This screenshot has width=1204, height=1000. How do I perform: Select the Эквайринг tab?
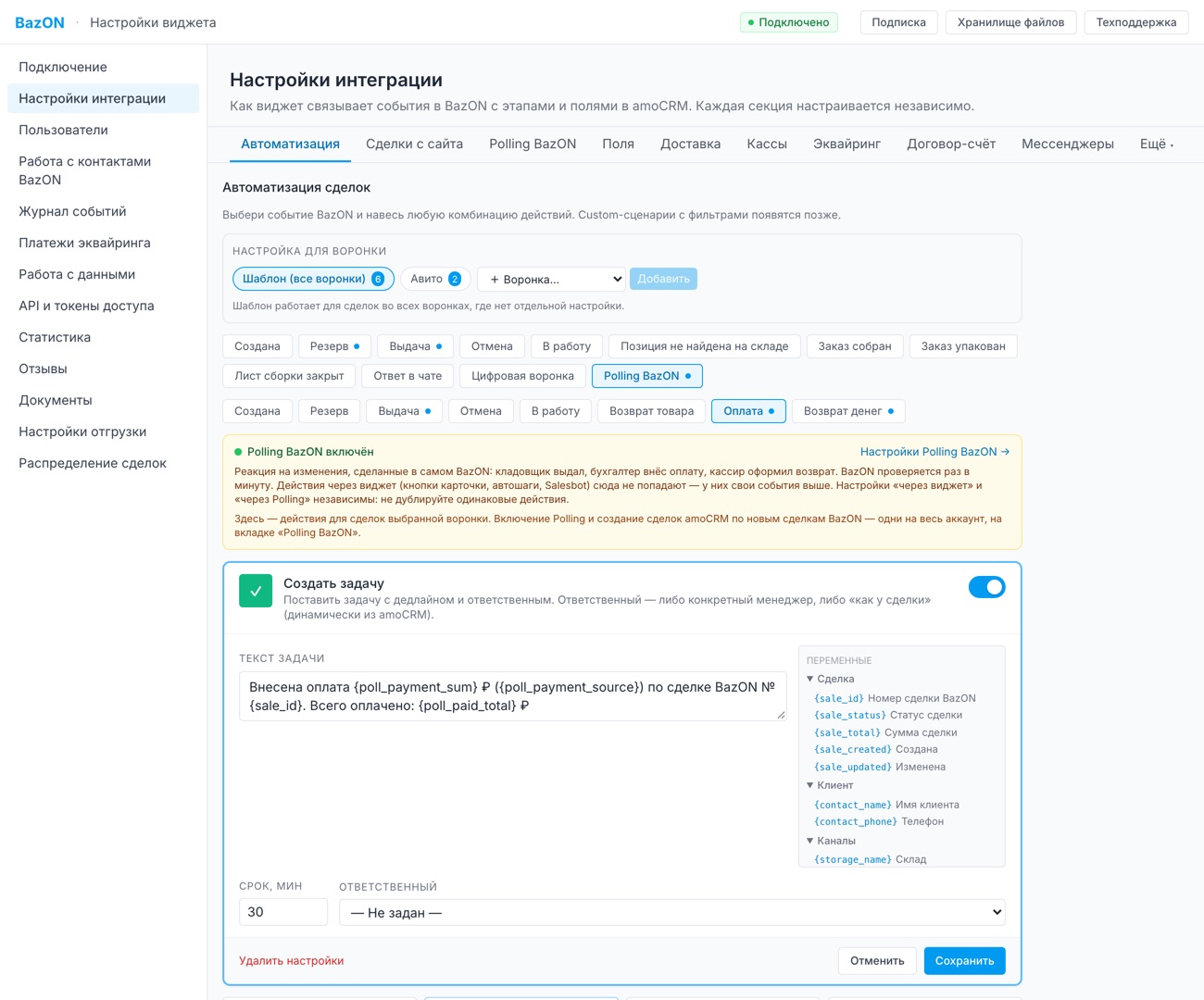pos(847,144)
